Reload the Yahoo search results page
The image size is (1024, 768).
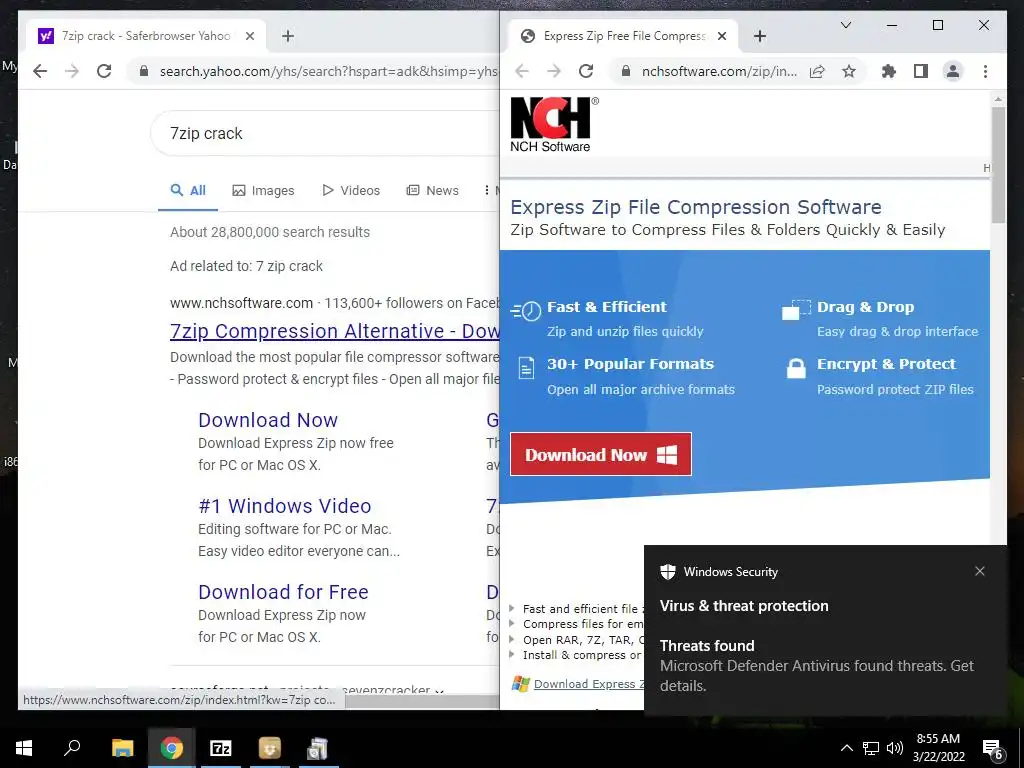tap(104, 71)
